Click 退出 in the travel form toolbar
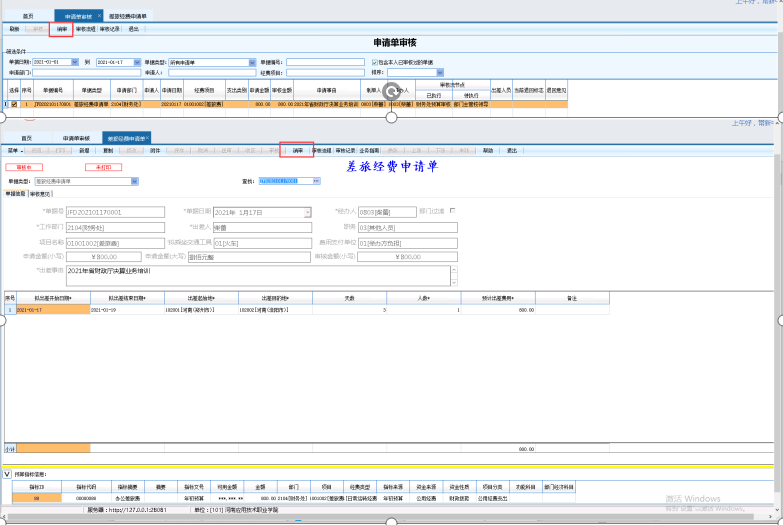 (512, 150)
